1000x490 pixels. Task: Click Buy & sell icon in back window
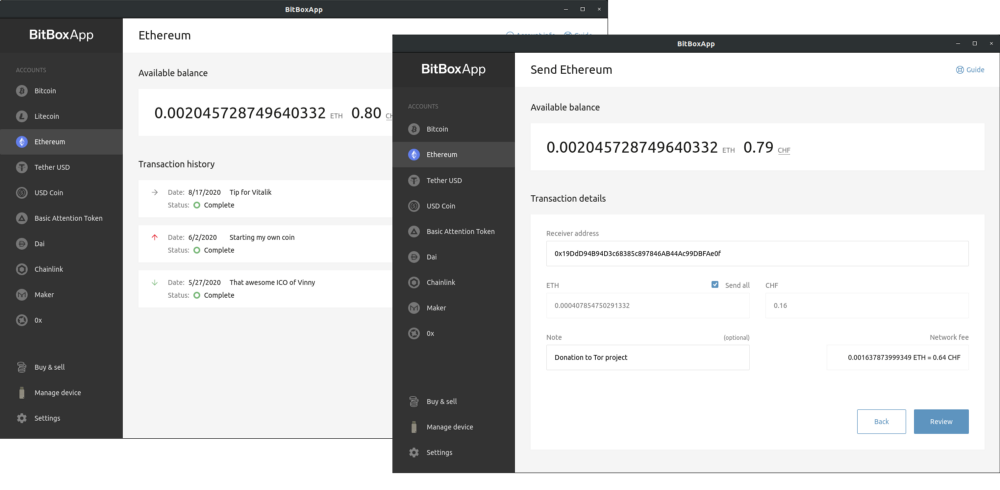point(22,367)
